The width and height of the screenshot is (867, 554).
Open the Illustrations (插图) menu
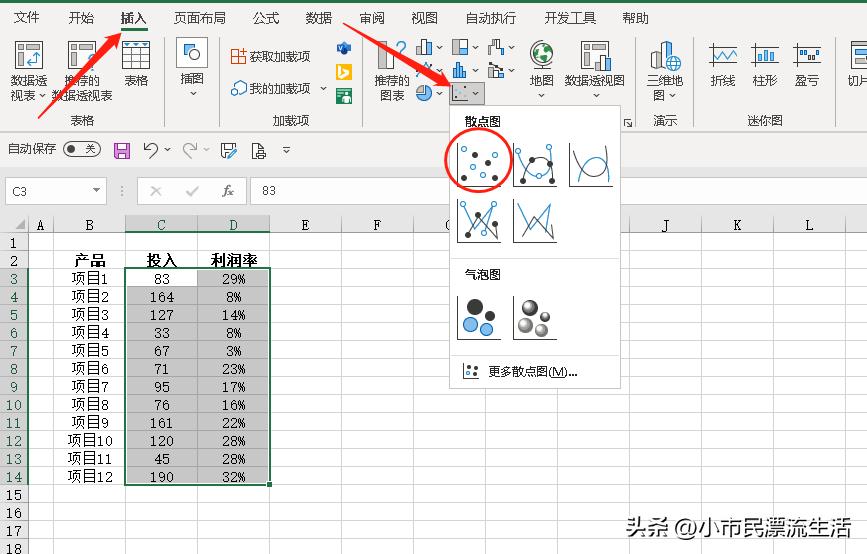192,69
